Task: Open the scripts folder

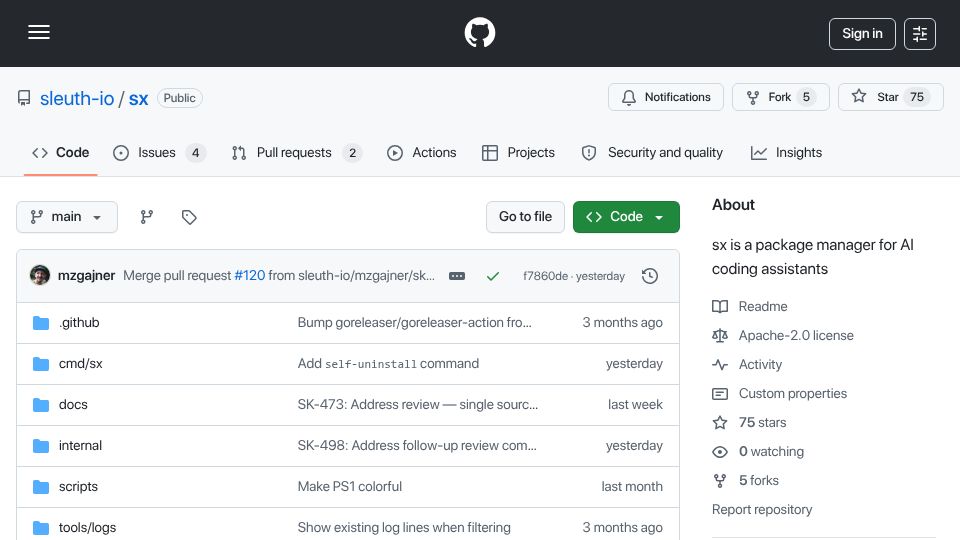Action: tap(78, 487)
